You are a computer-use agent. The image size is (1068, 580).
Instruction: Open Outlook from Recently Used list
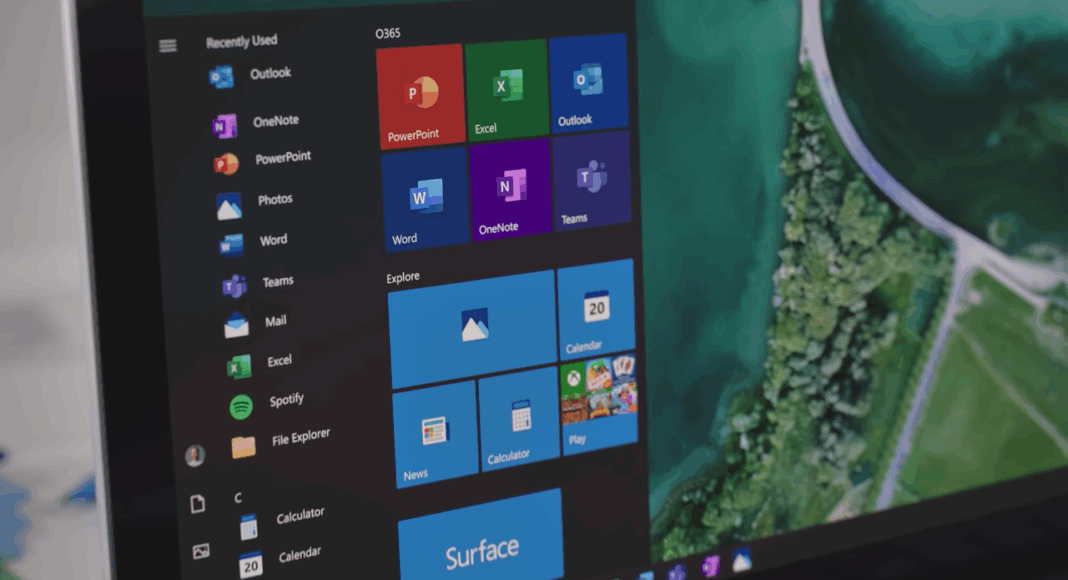pos(251,76)
